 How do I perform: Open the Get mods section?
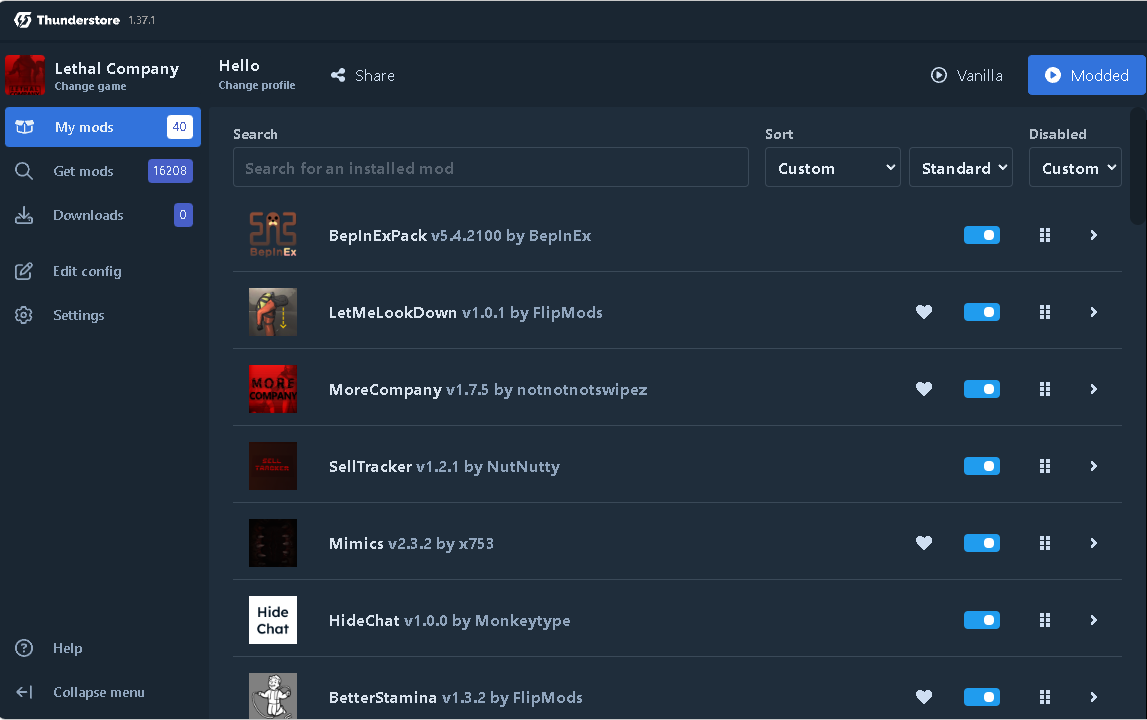click(x=103, y=171)
